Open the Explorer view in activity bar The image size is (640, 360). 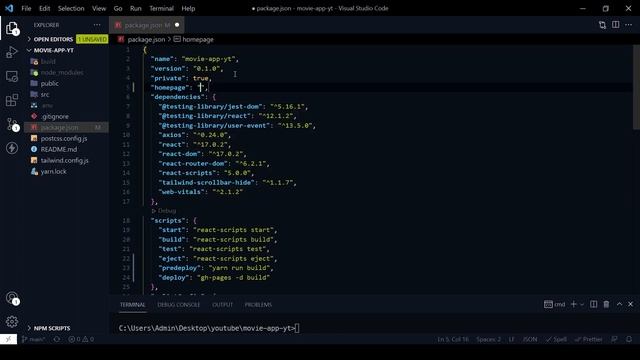click(x=12, y=28)
